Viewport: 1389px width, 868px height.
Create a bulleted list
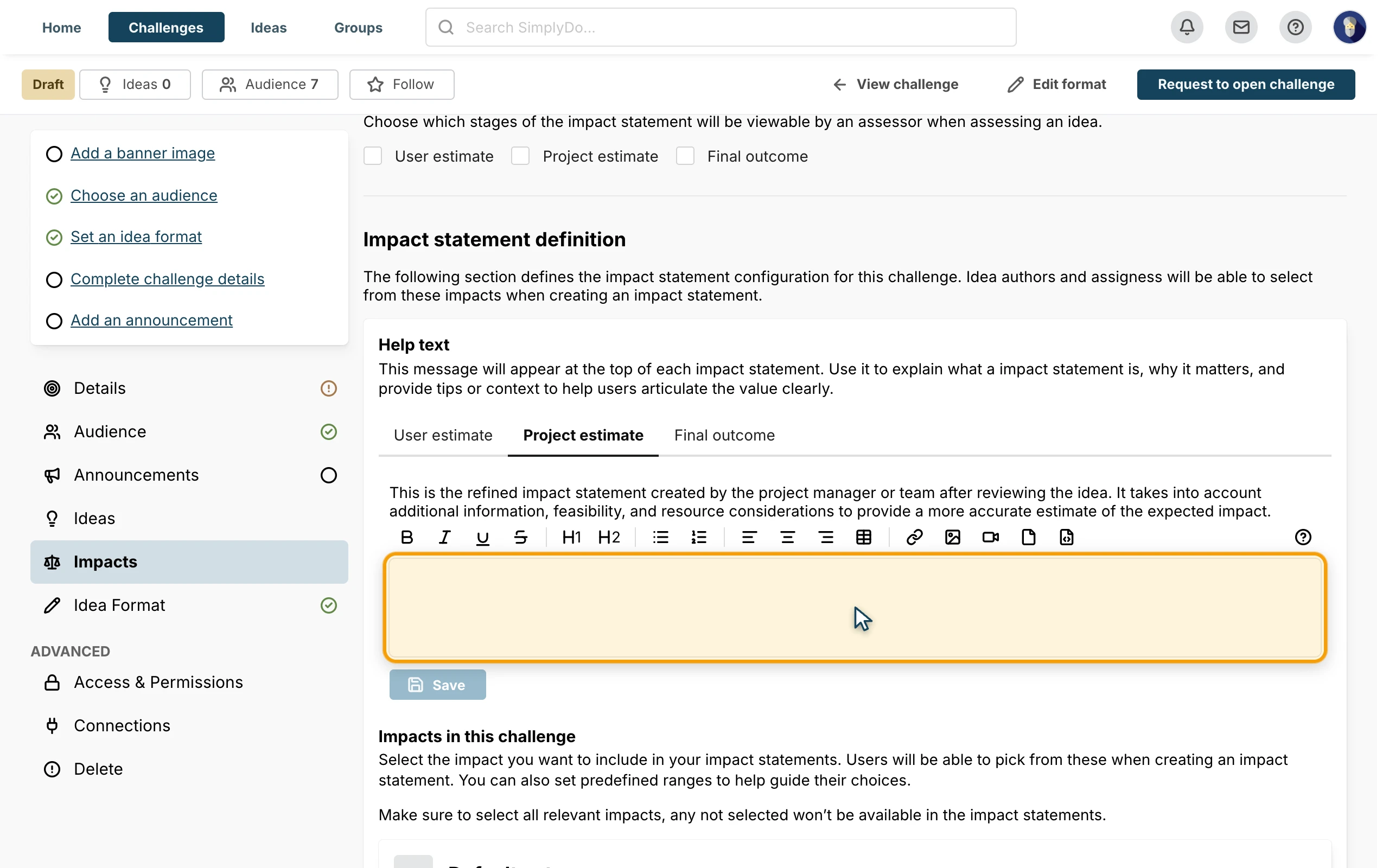[x=661, y=537]
